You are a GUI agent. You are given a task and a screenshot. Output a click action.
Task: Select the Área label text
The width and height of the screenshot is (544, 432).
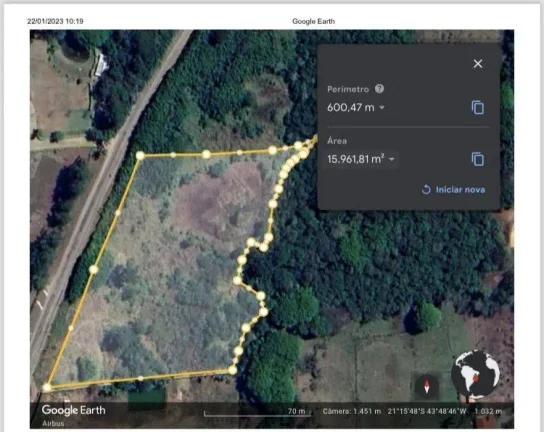[x=337, y=141]
